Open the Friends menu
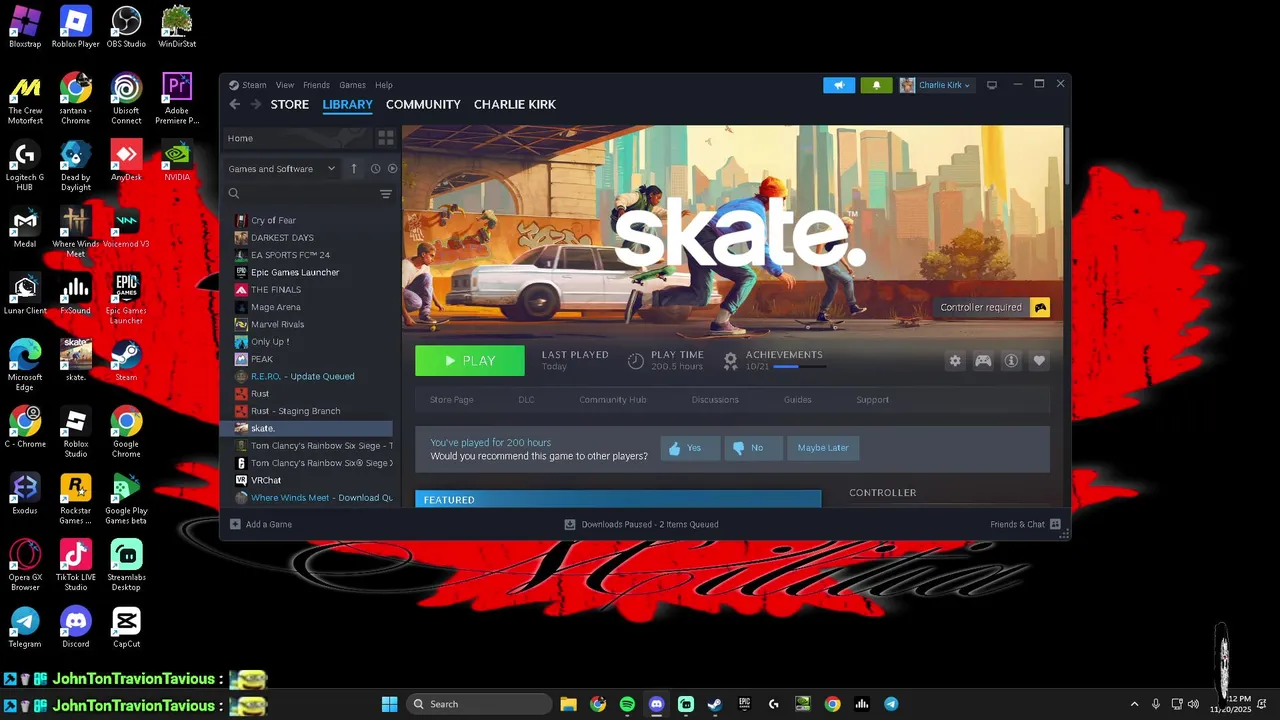This screenshot has height=720, width=1280. point(316,85)
